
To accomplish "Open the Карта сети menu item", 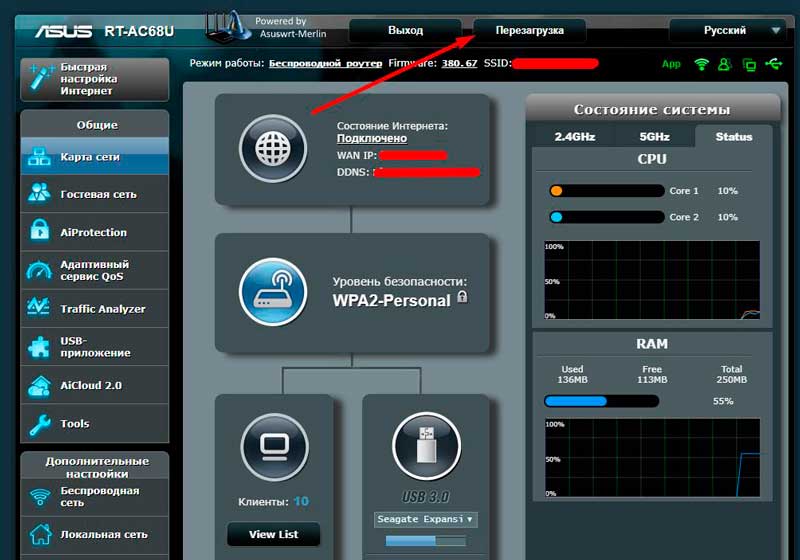I will 95,157.
